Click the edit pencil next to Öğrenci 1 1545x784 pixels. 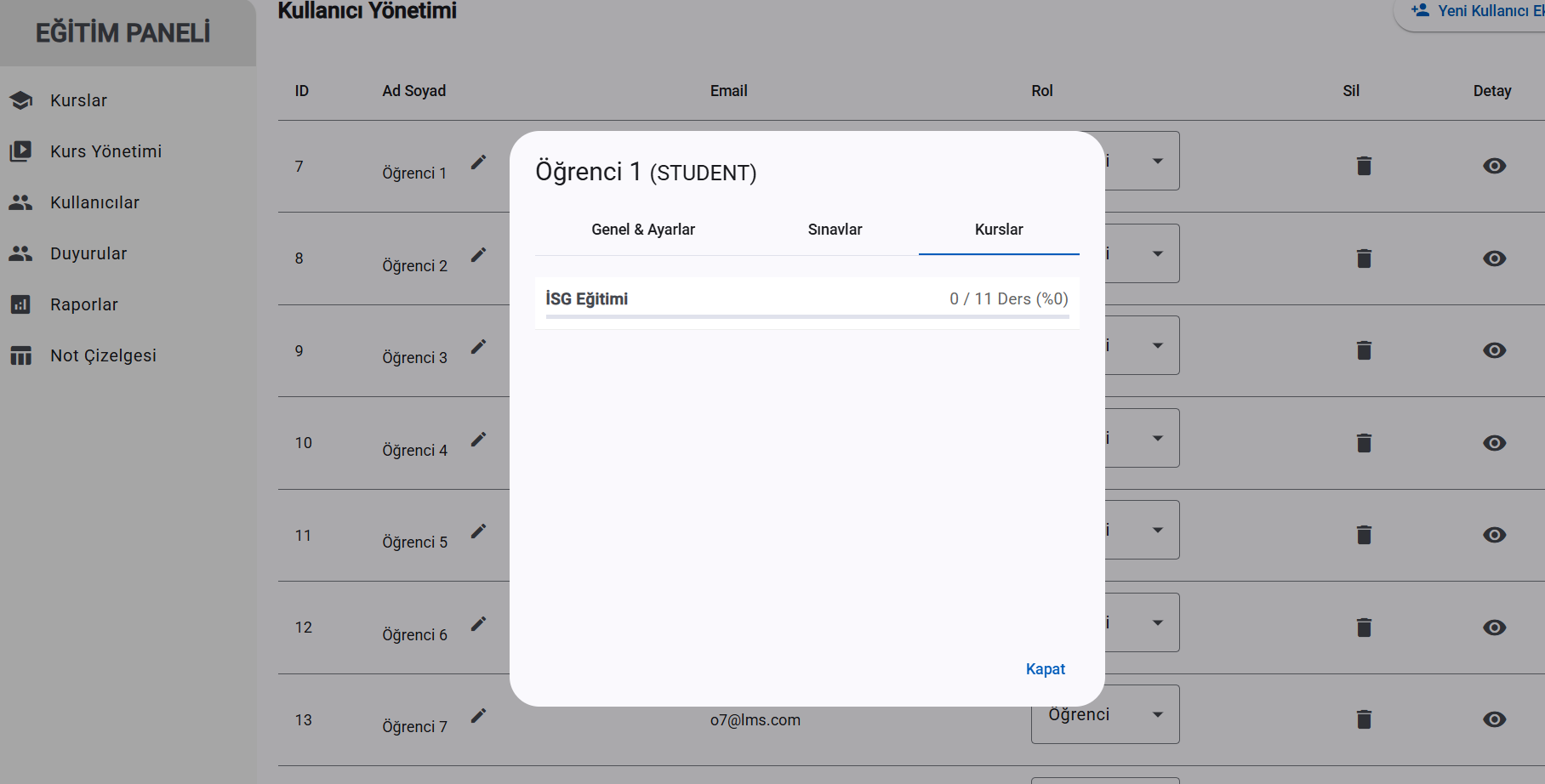479,162
